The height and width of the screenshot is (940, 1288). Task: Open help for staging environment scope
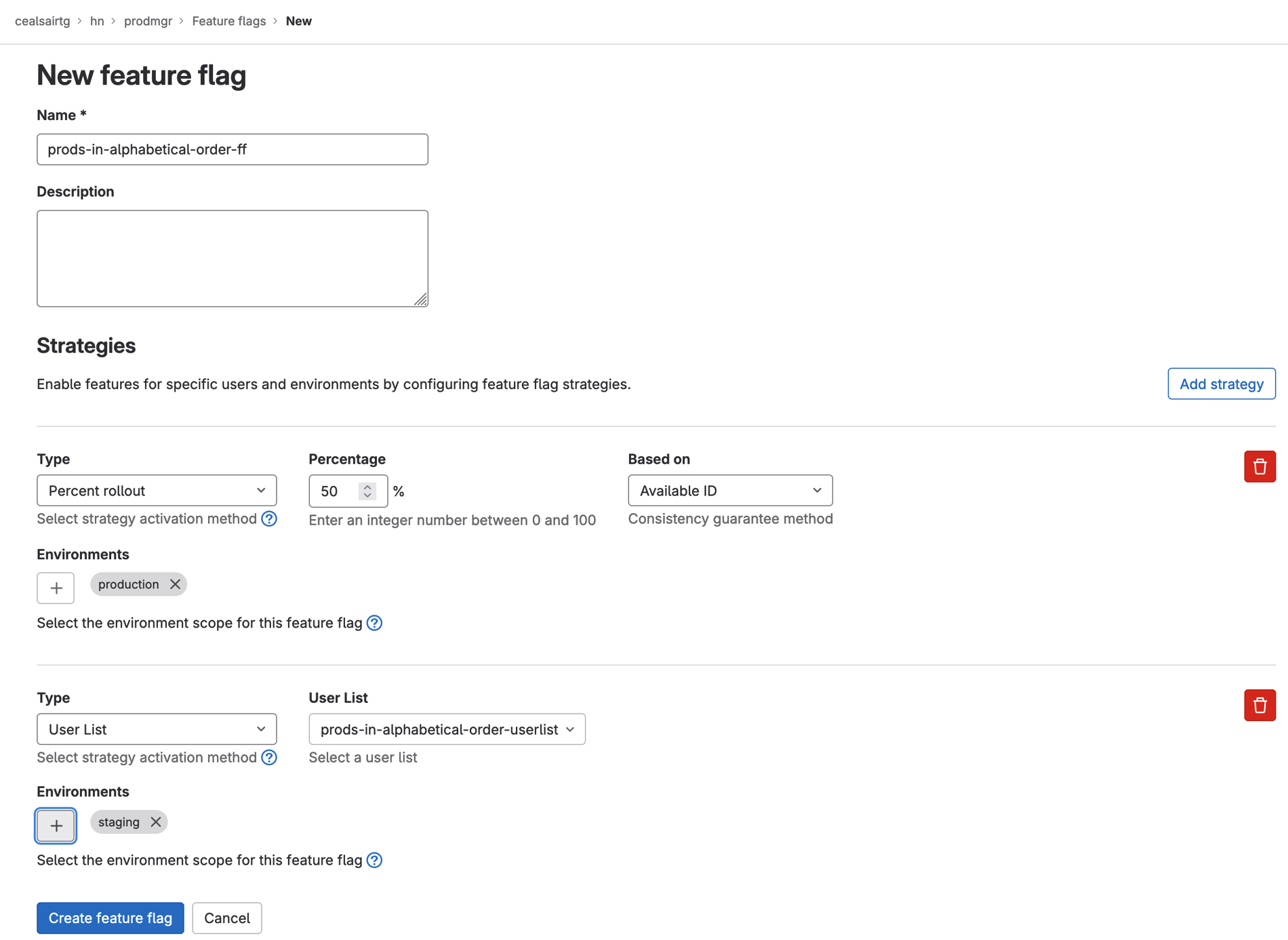point(374,860)
